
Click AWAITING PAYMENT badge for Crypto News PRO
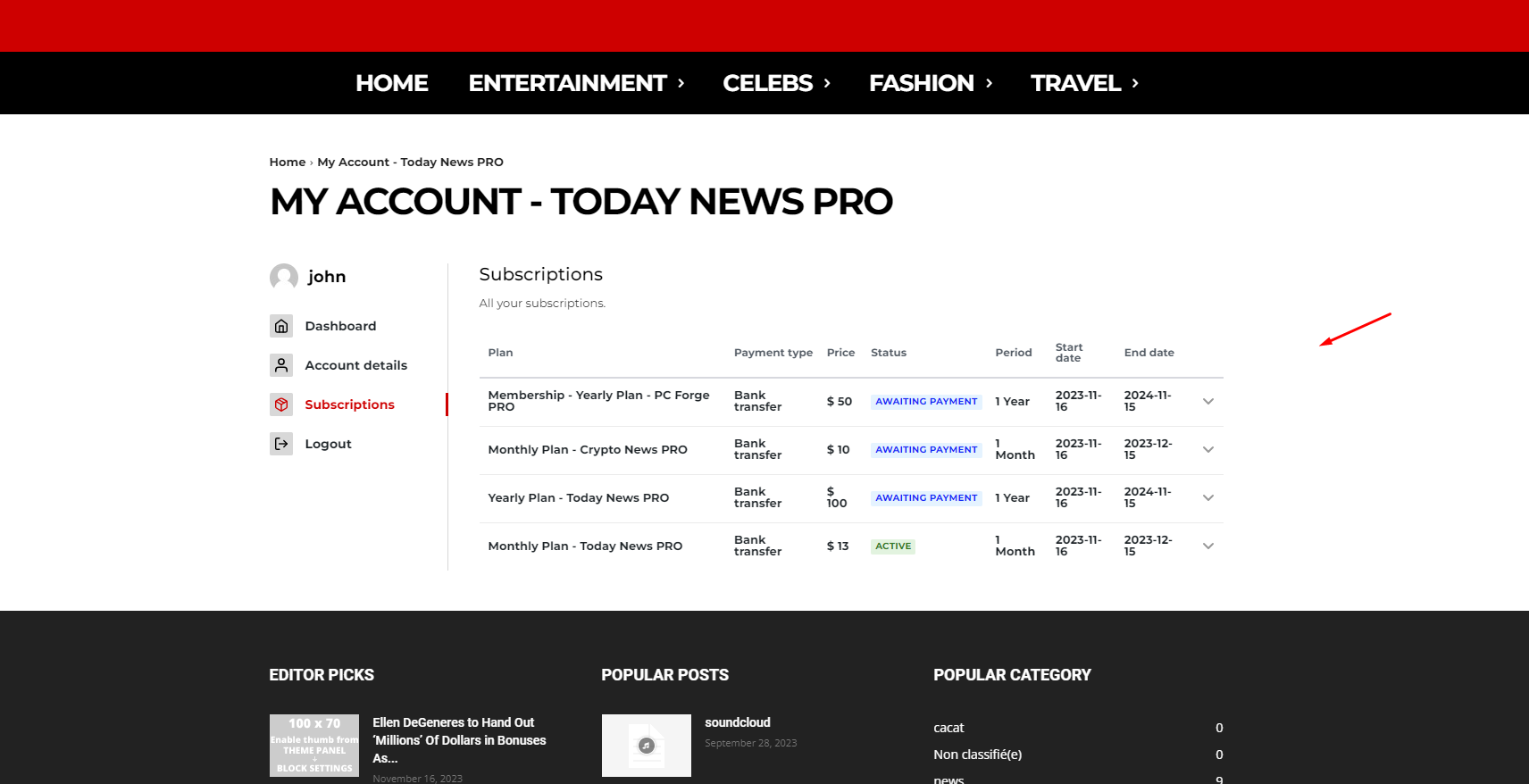(x=926, y=450)
